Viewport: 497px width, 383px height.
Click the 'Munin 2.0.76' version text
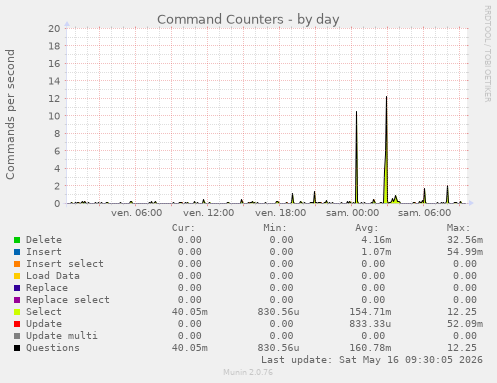pos(248,372)
